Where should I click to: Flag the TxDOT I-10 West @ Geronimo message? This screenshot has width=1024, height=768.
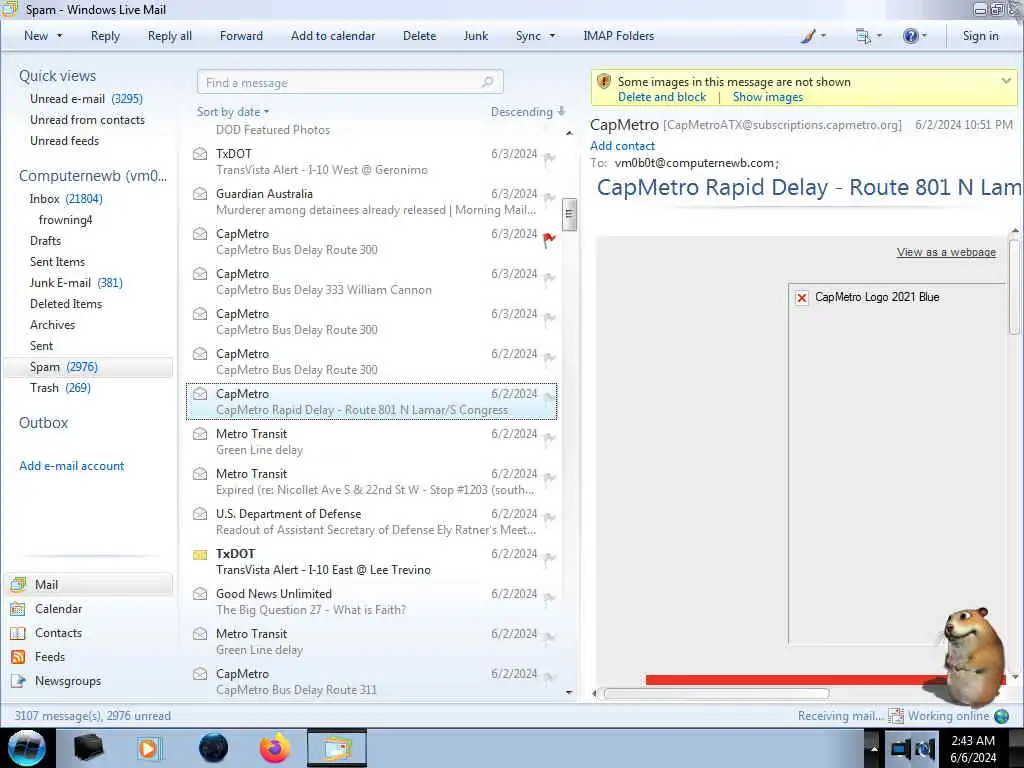coord(549,159)
